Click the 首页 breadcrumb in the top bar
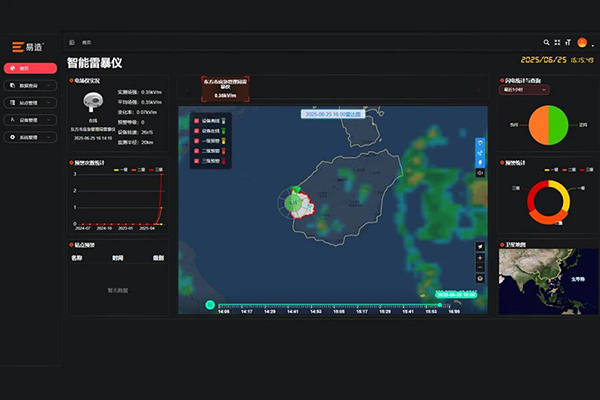Screen dimensions: 600x400 [x=86, y=42]
